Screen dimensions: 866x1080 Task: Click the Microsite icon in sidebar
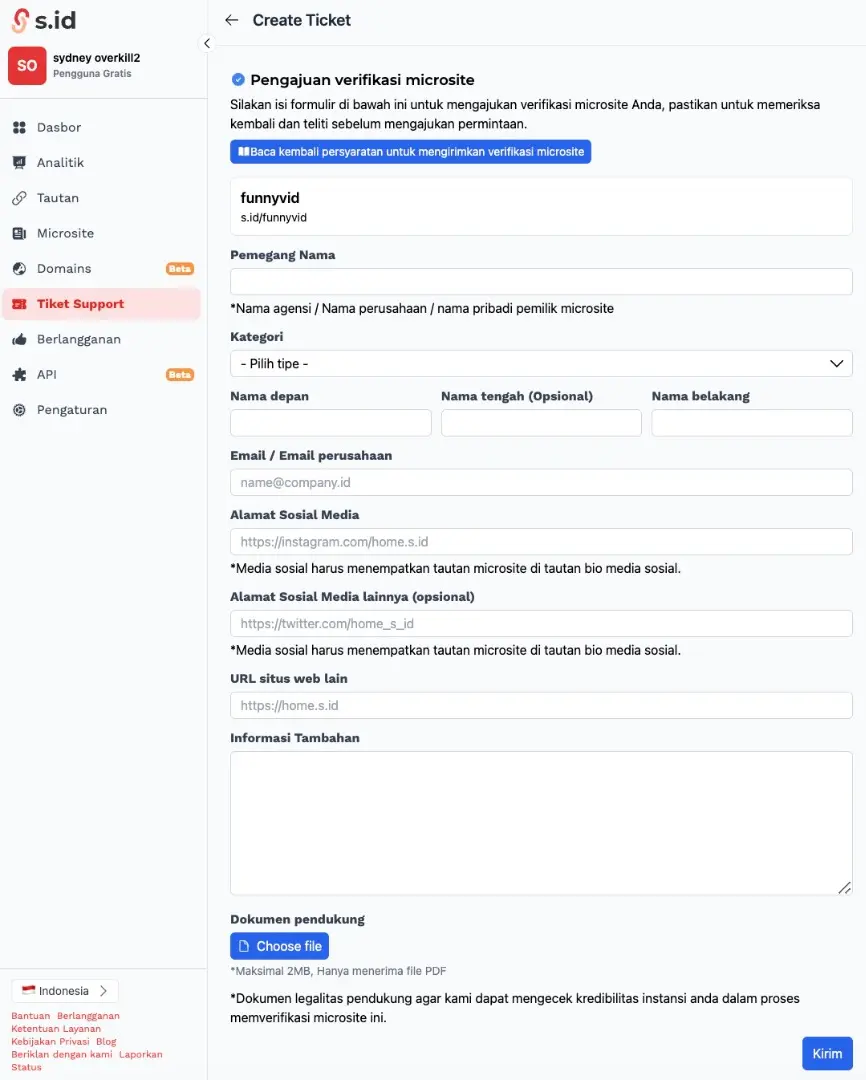(x=19, y=233)
